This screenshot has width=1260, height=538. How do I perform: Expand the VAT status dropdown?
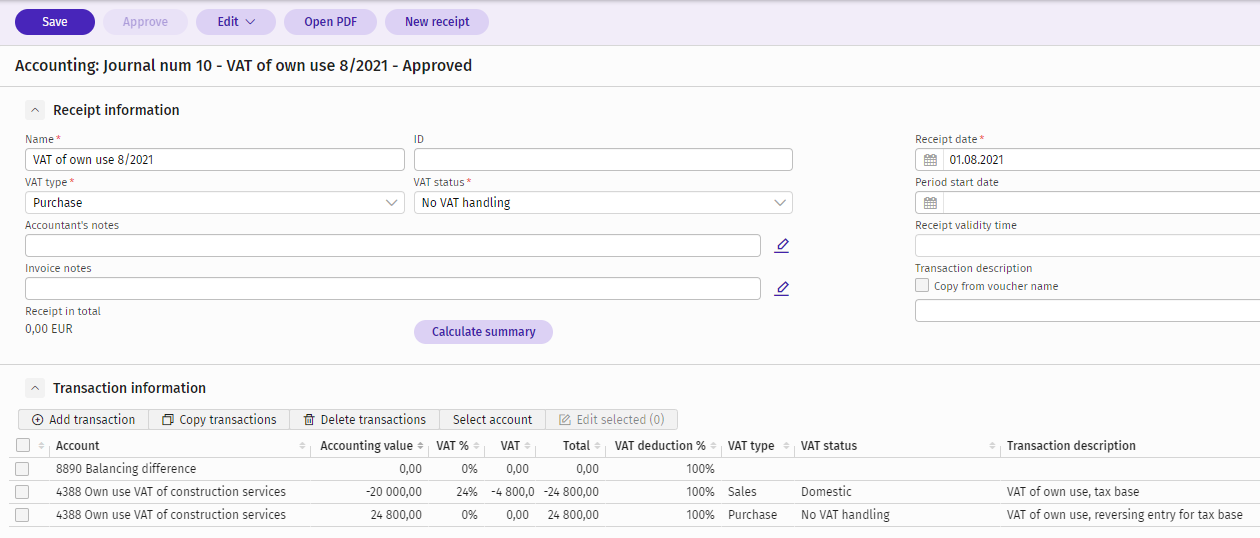603,203
